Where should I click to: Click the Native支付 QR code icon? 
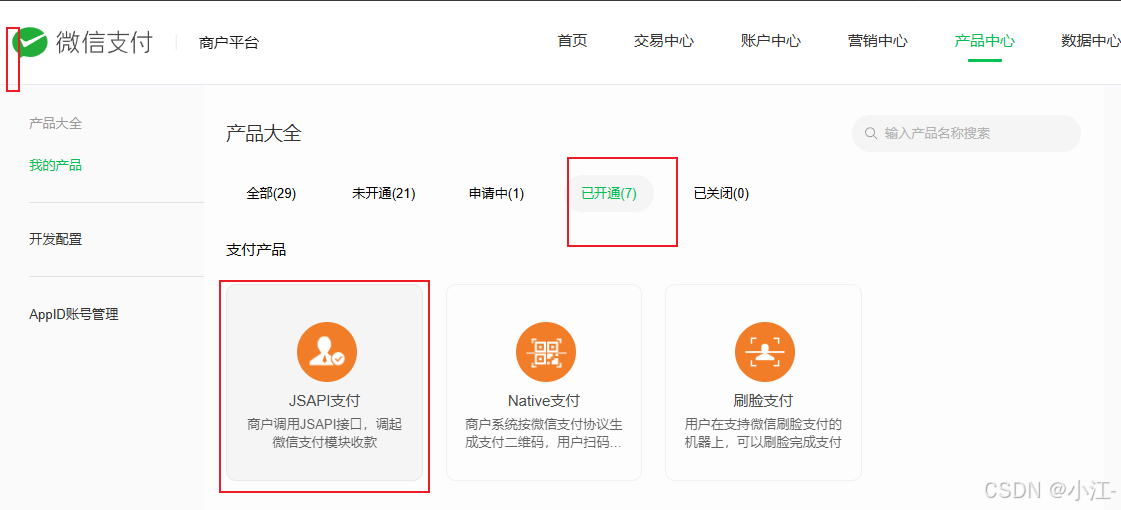[545, 352]
